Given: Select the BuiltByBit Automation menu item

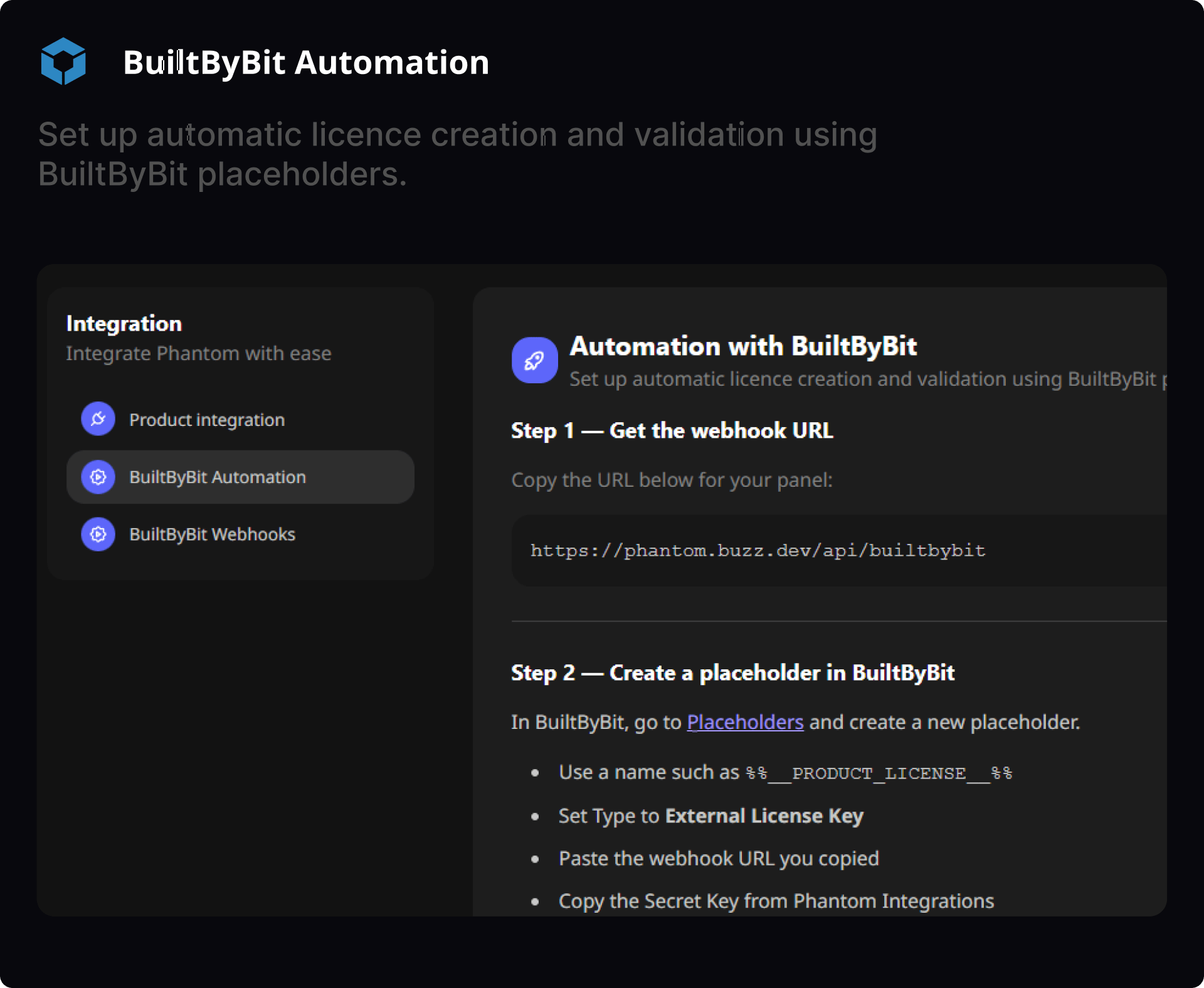Looking at the screenshot, I should [217, 477].
